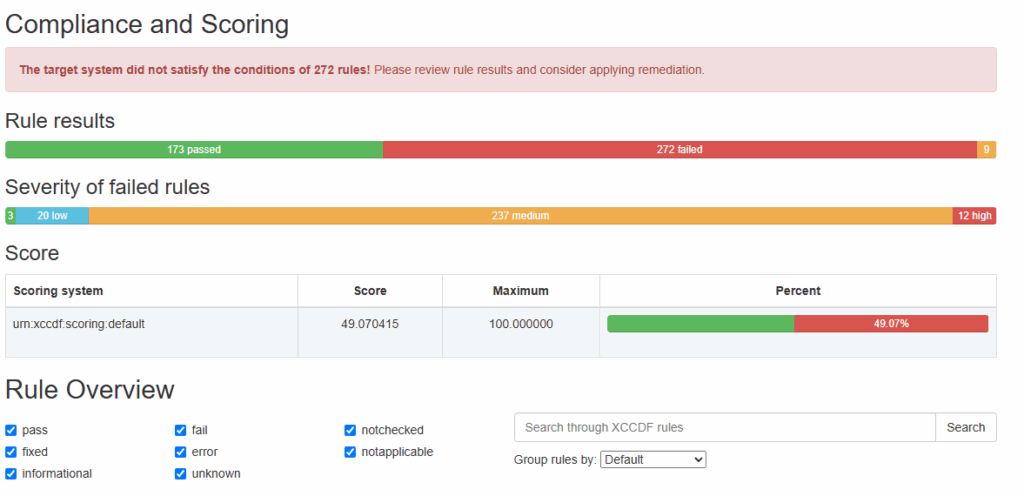Screen dimensions: 1024x496
Task: Click the 237 medium severity segment
Action: (520, 216)
